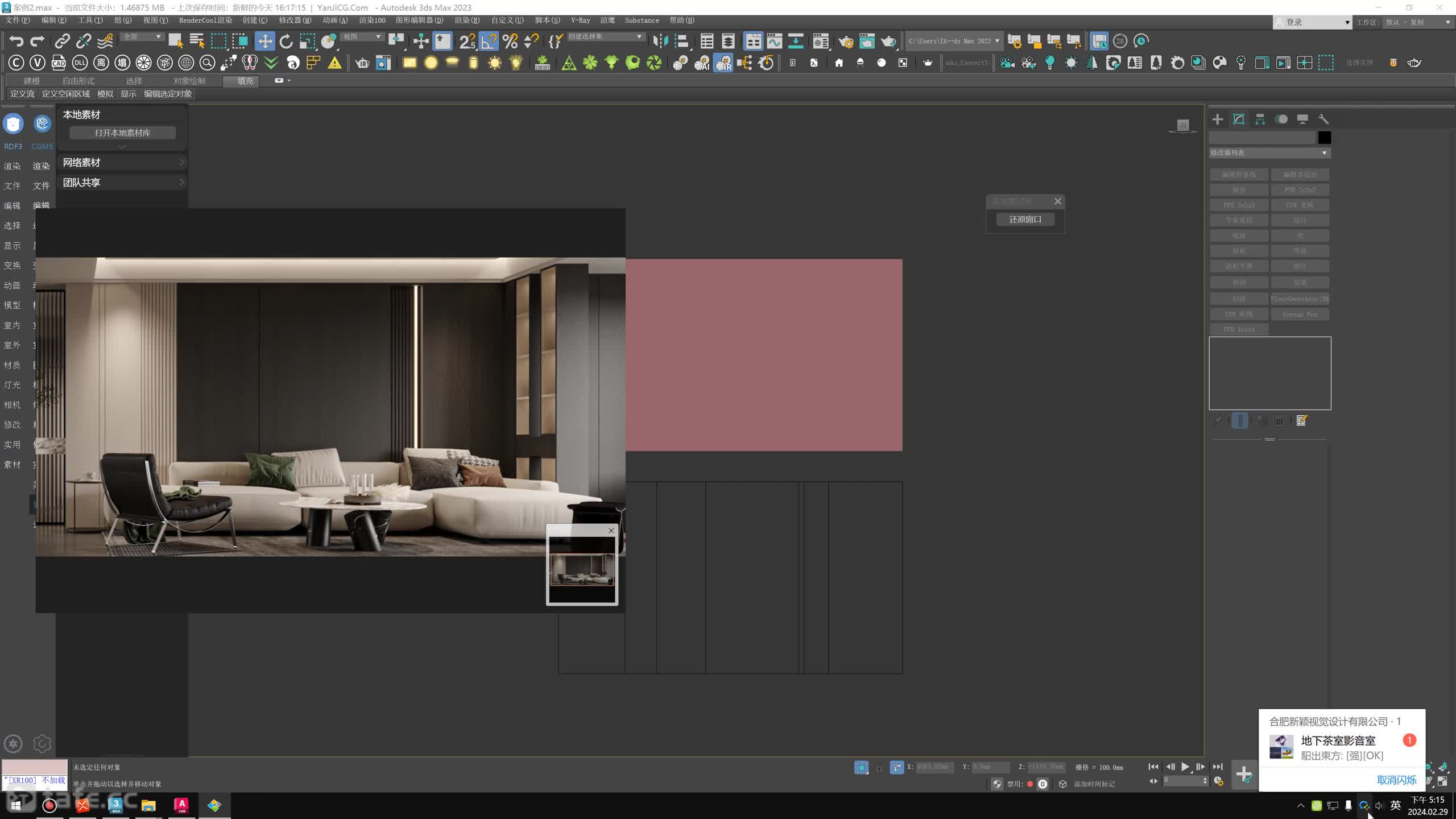Toggle the Selection Lock padlock
1456x819 pixels.
[879, 768]
